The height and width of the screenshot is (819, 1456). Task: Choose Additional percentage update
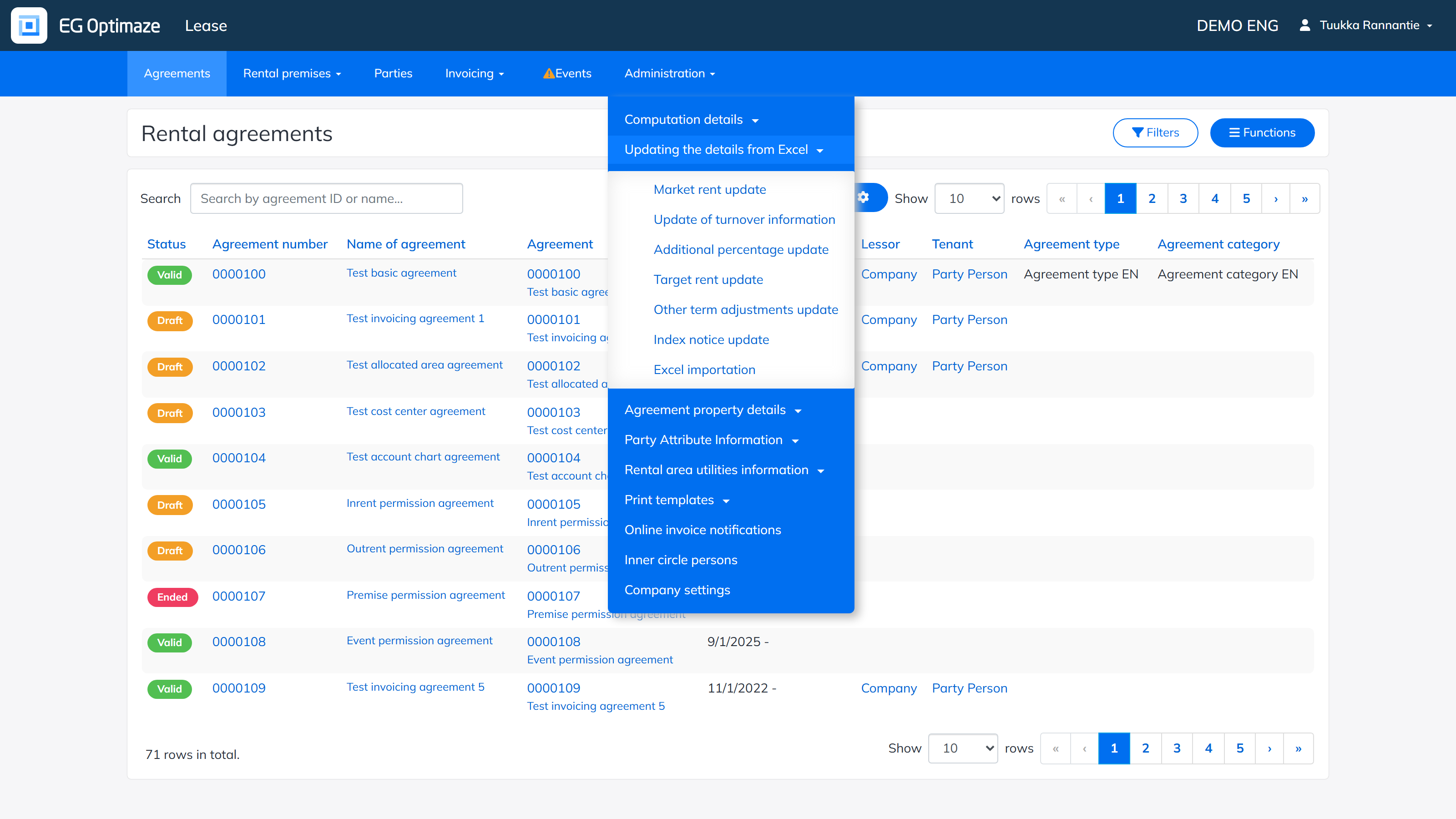click(x=741, y=250)
